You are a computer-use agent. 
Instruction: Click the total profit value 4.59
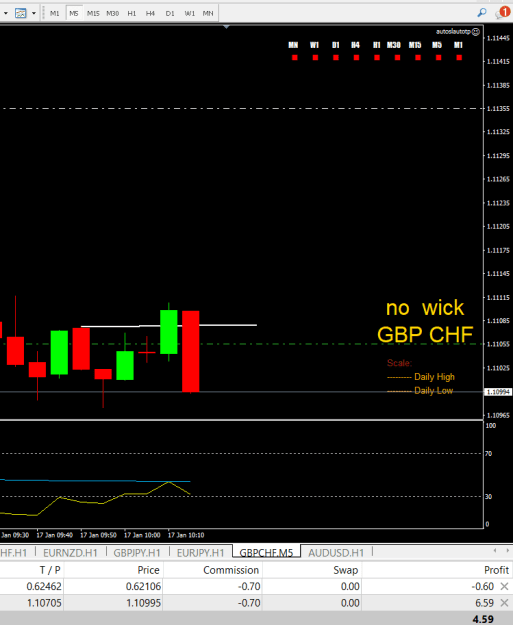tap(483, 619)
